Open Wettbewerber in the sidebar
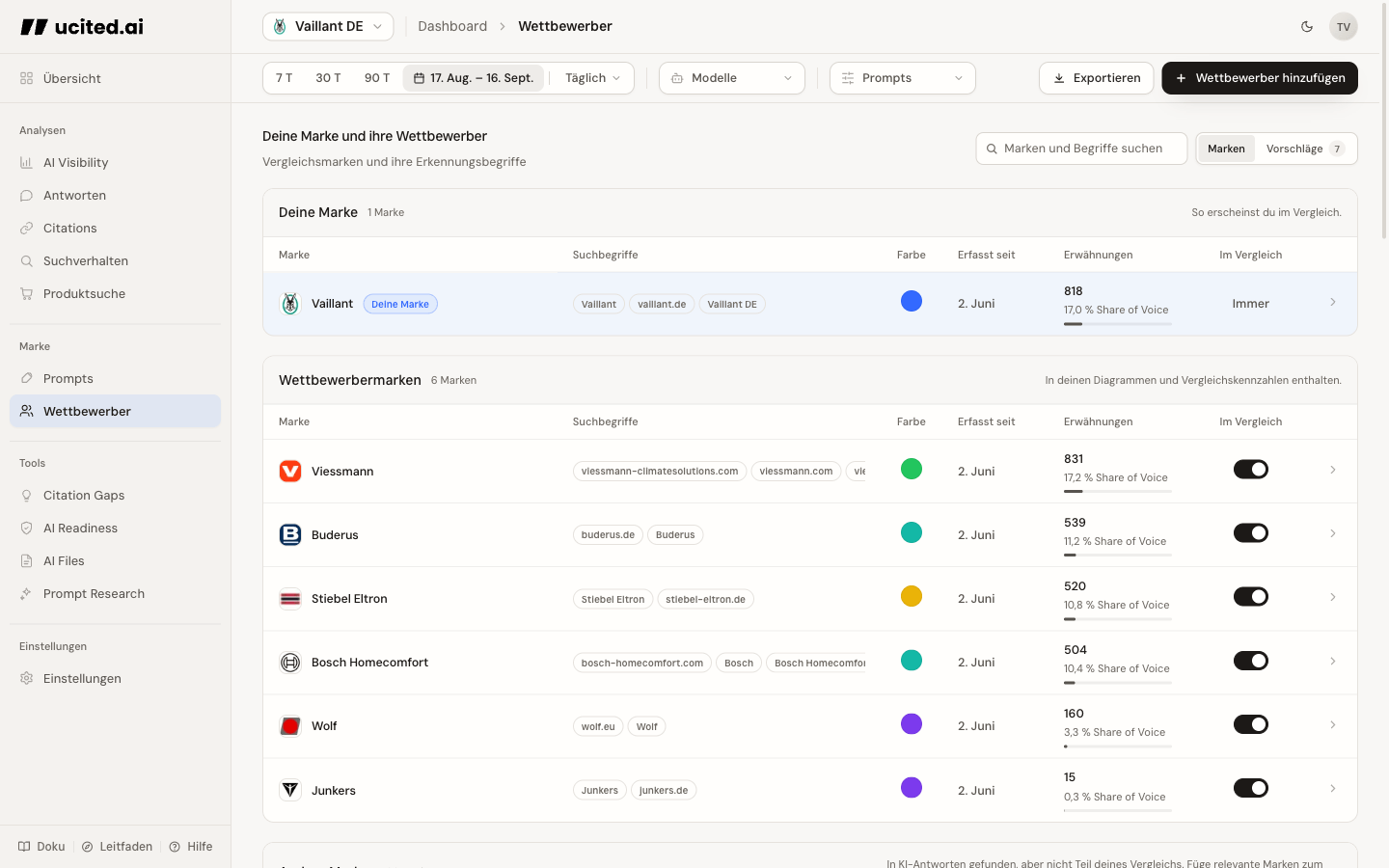1389x868 pixels. point(116,411)
